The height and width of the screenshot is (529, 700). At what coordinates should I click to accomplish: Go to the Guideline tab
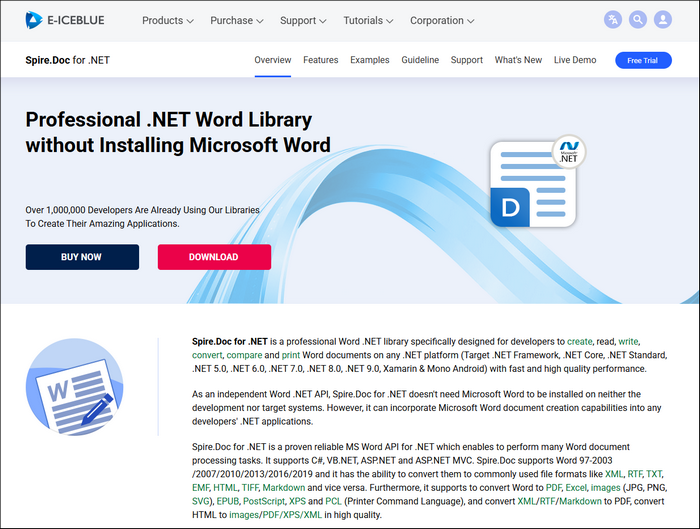click(x=420, y=60)
